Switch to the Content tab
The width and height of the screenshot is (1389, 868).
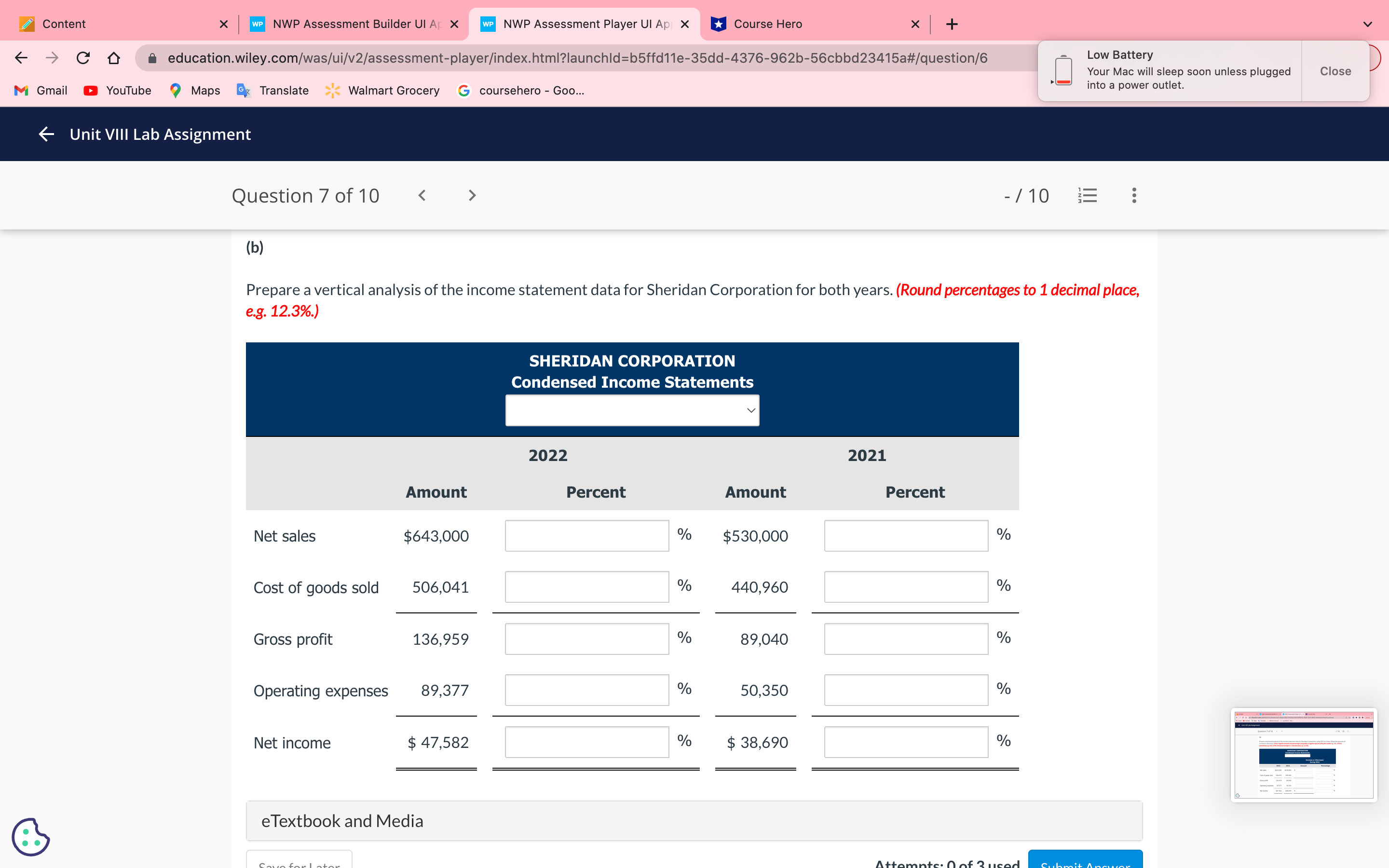[x=63, y=24]
